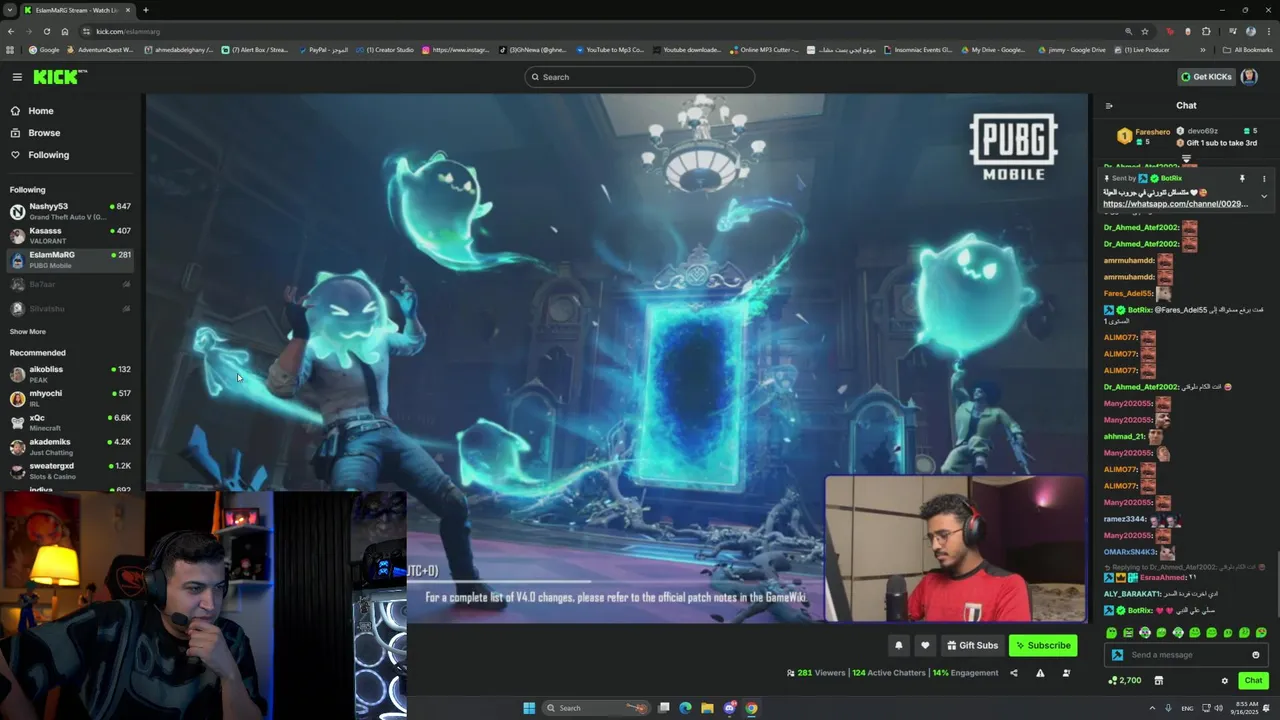
Task: Click the taskbar volume icon
Action: [1217, 708]
